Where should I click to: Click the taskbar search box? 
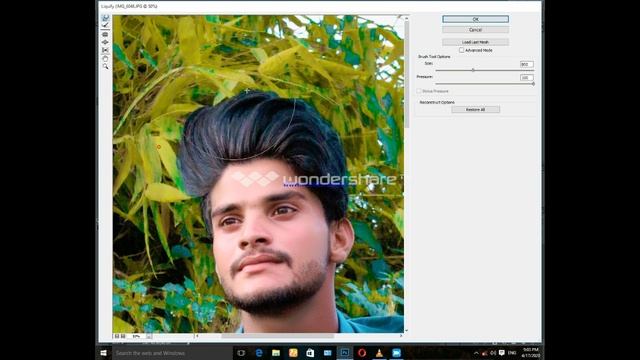point(172,353)
